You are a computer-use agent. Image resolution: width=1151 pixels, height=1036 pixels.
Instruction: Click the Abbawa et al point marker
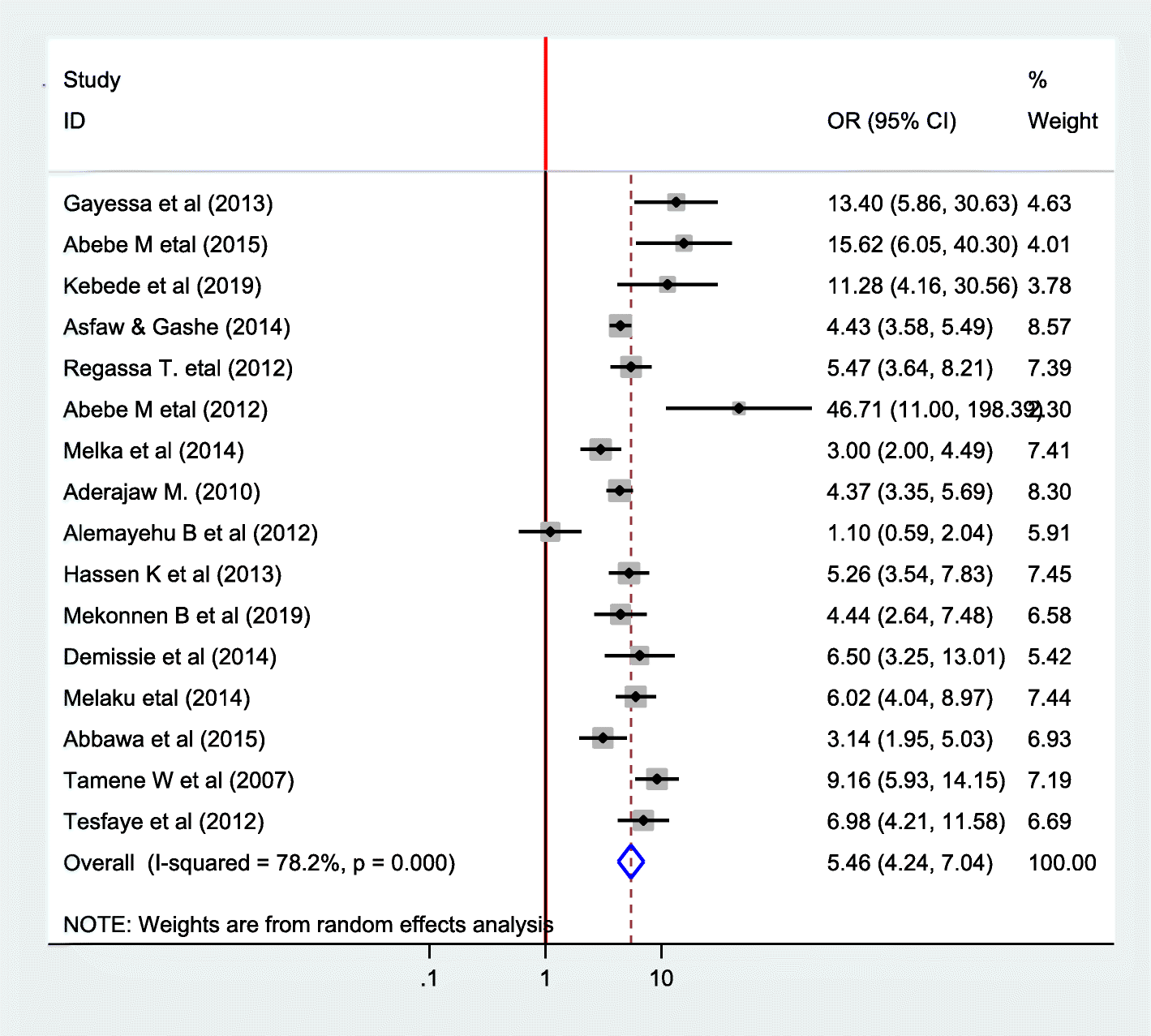coord(603,738)
